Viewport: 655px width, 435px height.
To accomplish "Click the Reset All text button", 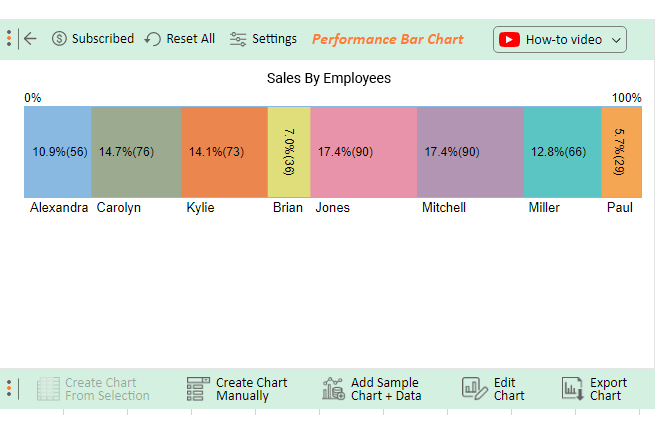I will pos(190,39).
